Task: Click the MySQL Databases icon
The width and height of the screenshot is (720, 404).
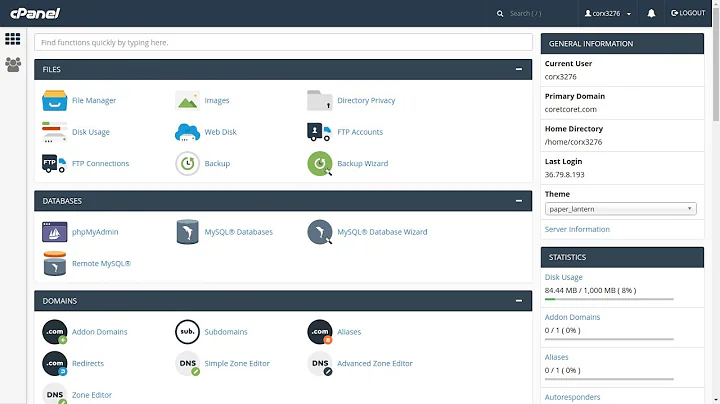Action: (187, 232)
